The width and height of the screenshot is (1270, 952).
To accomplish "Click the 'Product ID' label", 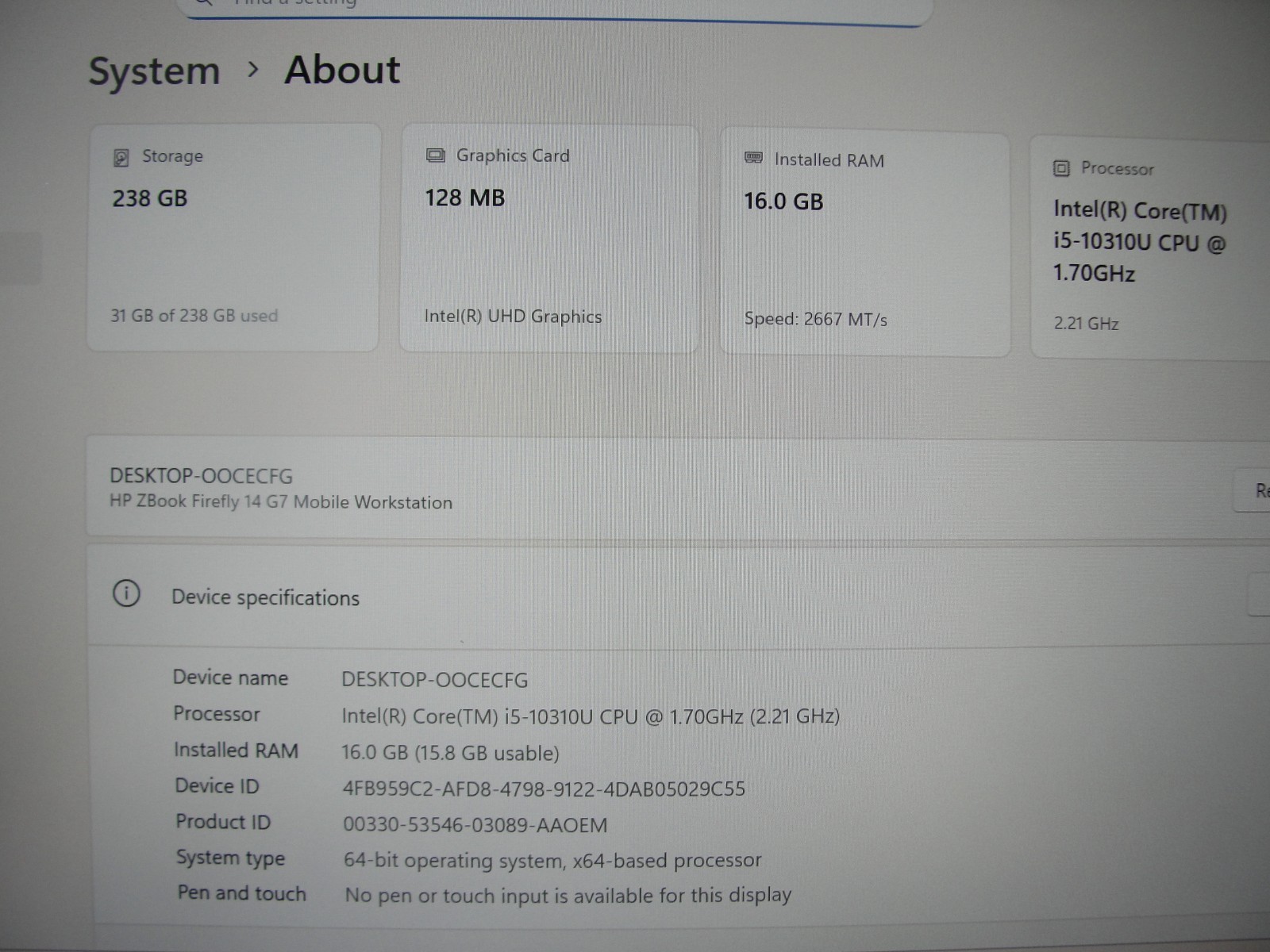I will click(223, 822).
